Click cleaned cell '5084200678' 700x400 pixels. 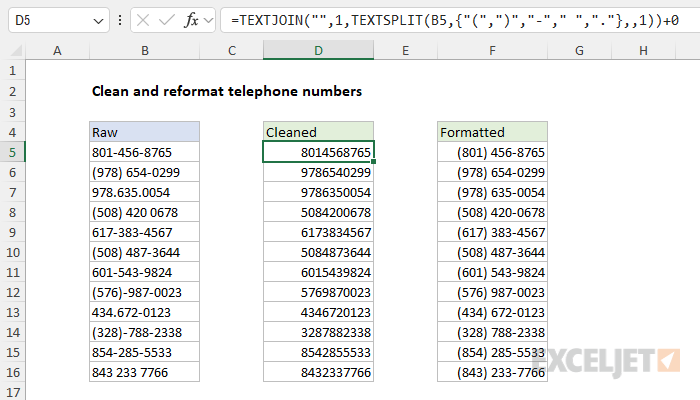coord(318,212)
